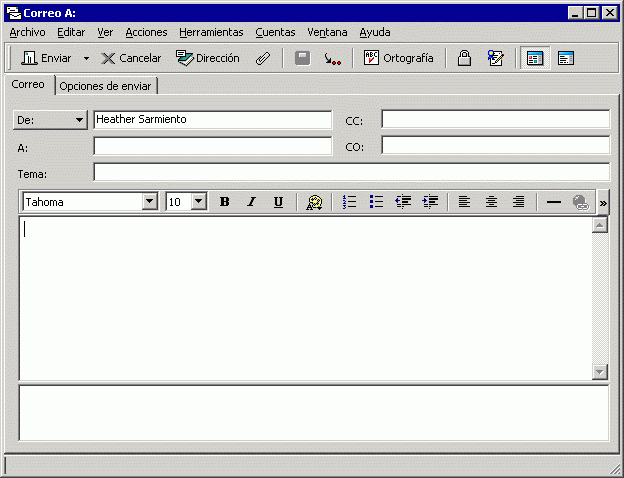Open the Ver menu

click(105, 32)
